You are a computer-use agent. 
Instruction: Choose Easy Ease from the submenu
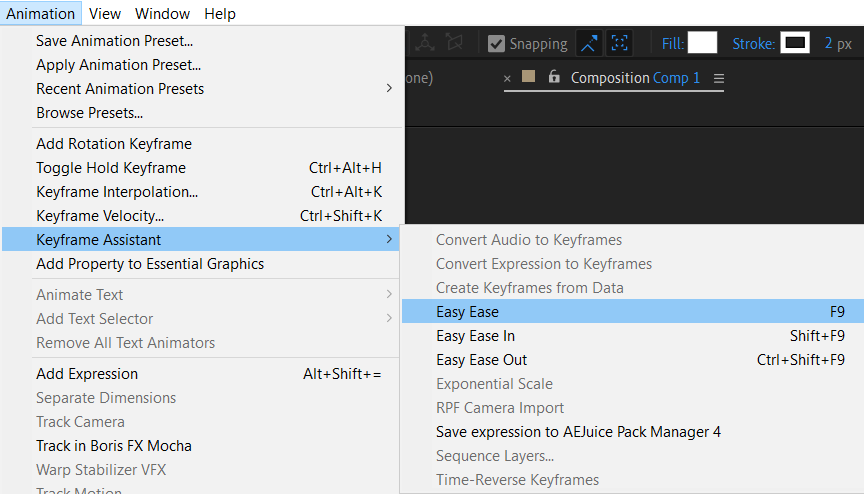pos(467,312)
